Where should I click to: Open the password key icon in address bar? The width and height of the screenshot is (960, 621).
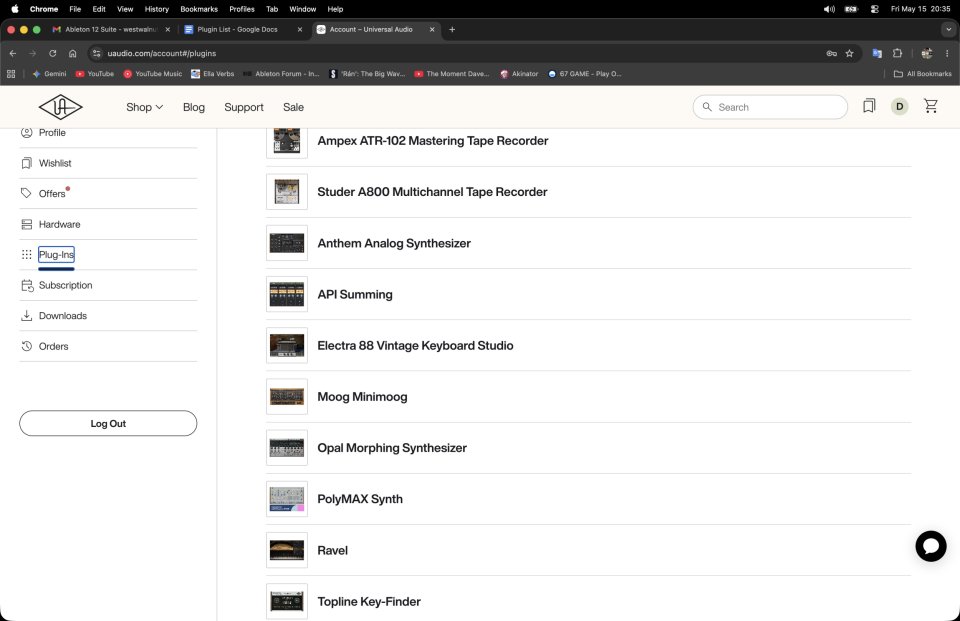pyautogui.click(x=831, y=53)
